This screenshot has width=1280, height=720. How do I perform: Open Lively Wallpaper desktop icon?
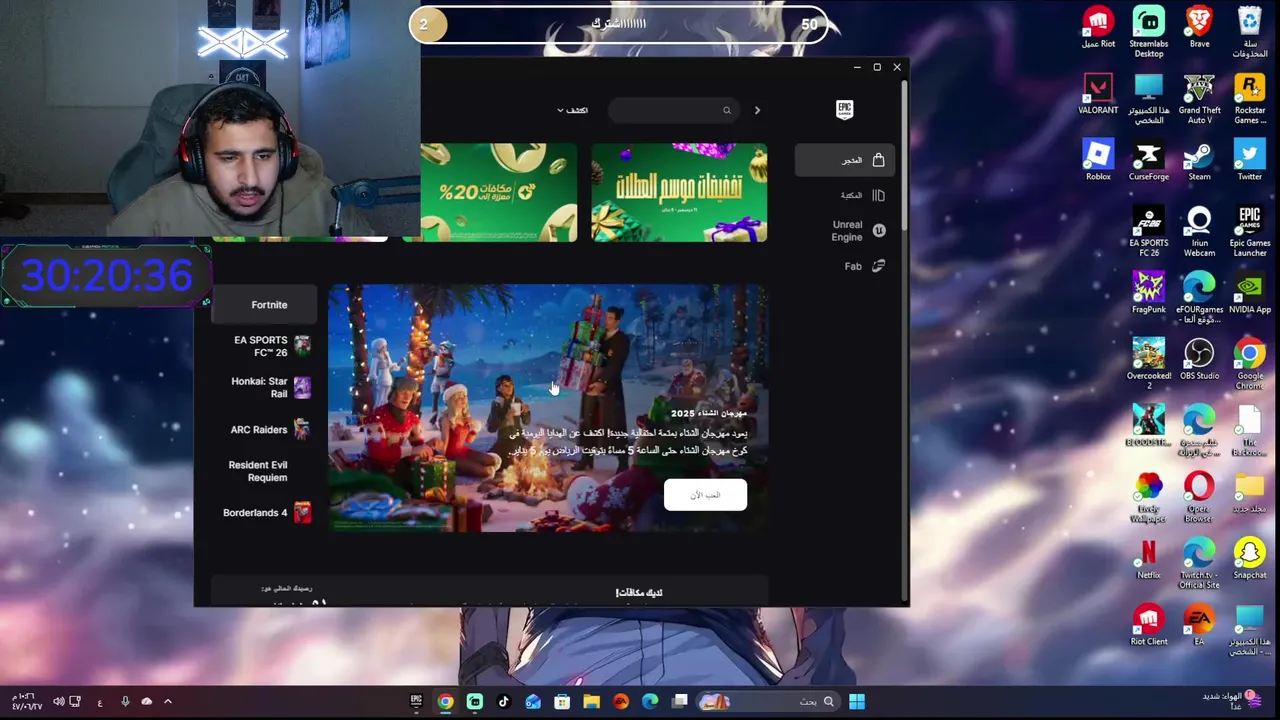click(1148, 498)
